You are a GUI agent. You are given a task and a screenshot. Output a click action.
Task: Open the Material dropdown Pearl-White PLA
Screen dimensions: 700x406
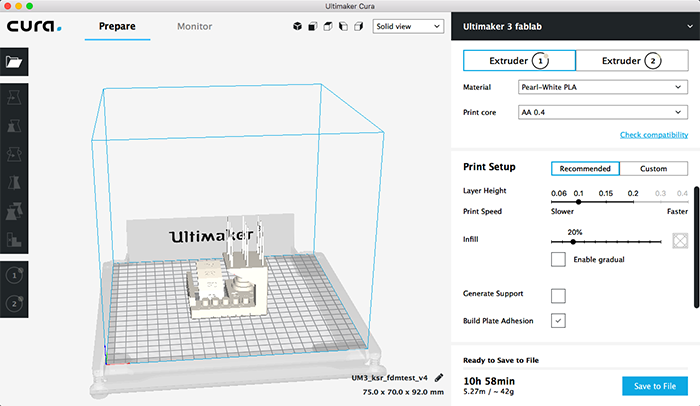tap(603, 87)
